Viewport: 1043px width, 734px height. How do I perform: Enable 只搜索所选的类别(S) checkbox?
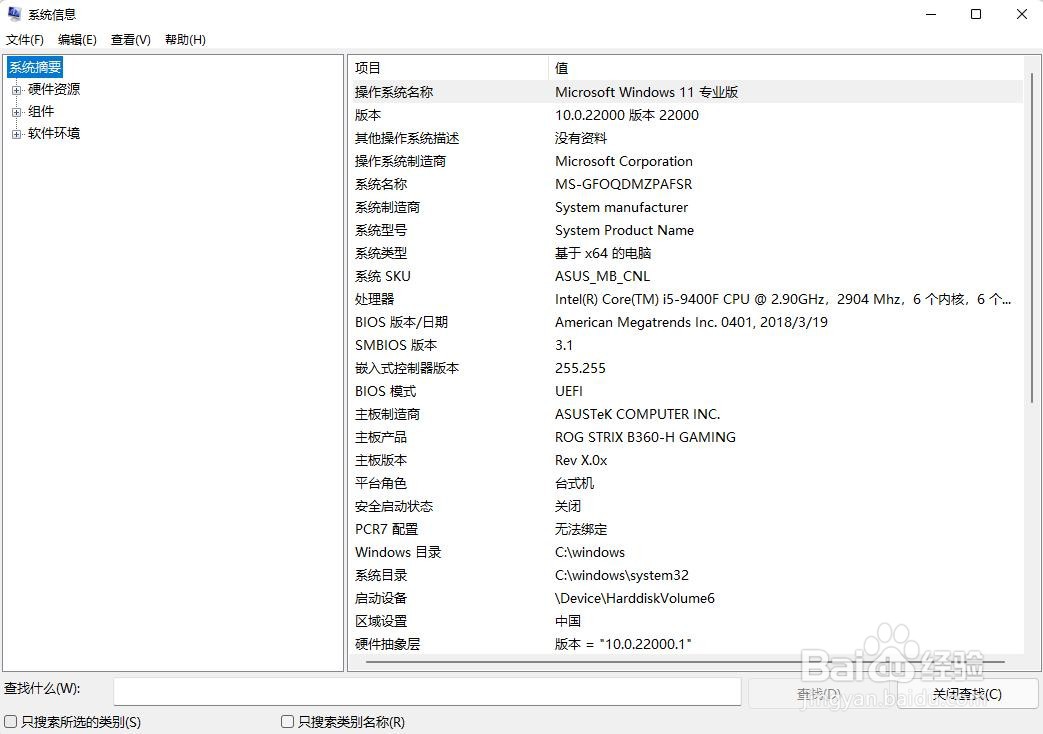click(x=11, y=721)
